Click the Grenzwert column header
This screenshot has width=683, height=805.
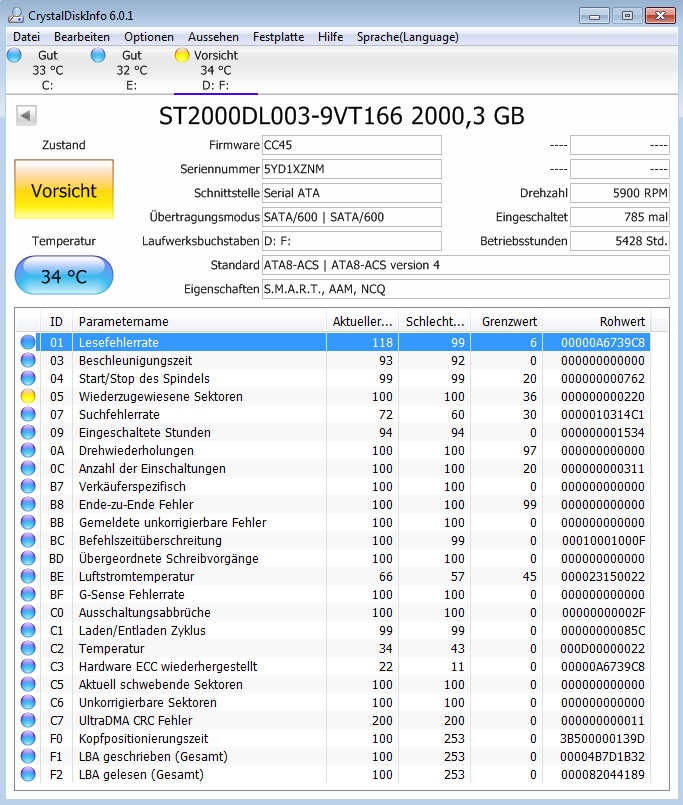tap(506, 322)
